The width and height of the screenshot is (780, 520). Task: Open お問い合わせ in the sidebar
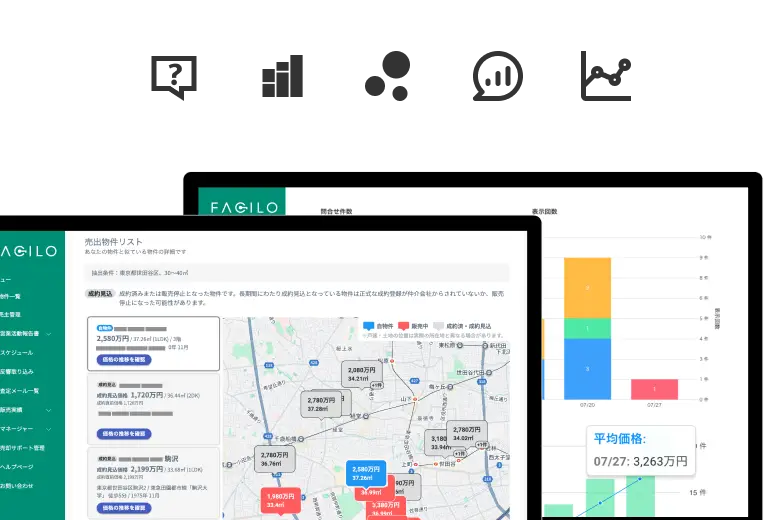[x=18, y=485]
